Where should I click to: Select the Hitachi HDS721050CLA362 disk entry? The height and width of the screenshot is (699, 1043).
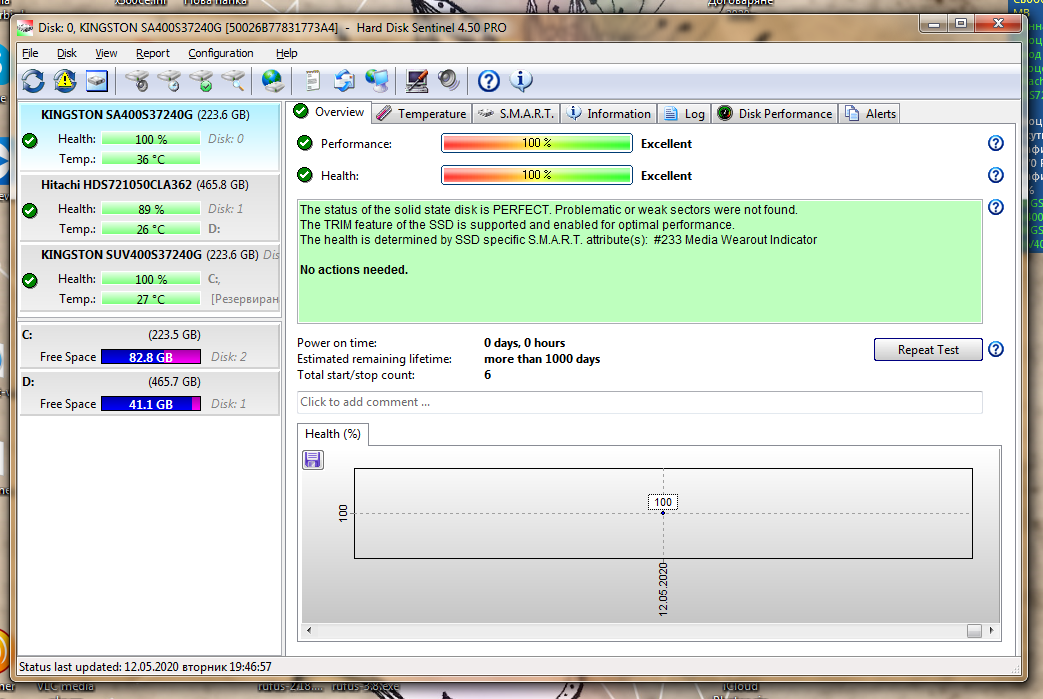coord(150,207)
